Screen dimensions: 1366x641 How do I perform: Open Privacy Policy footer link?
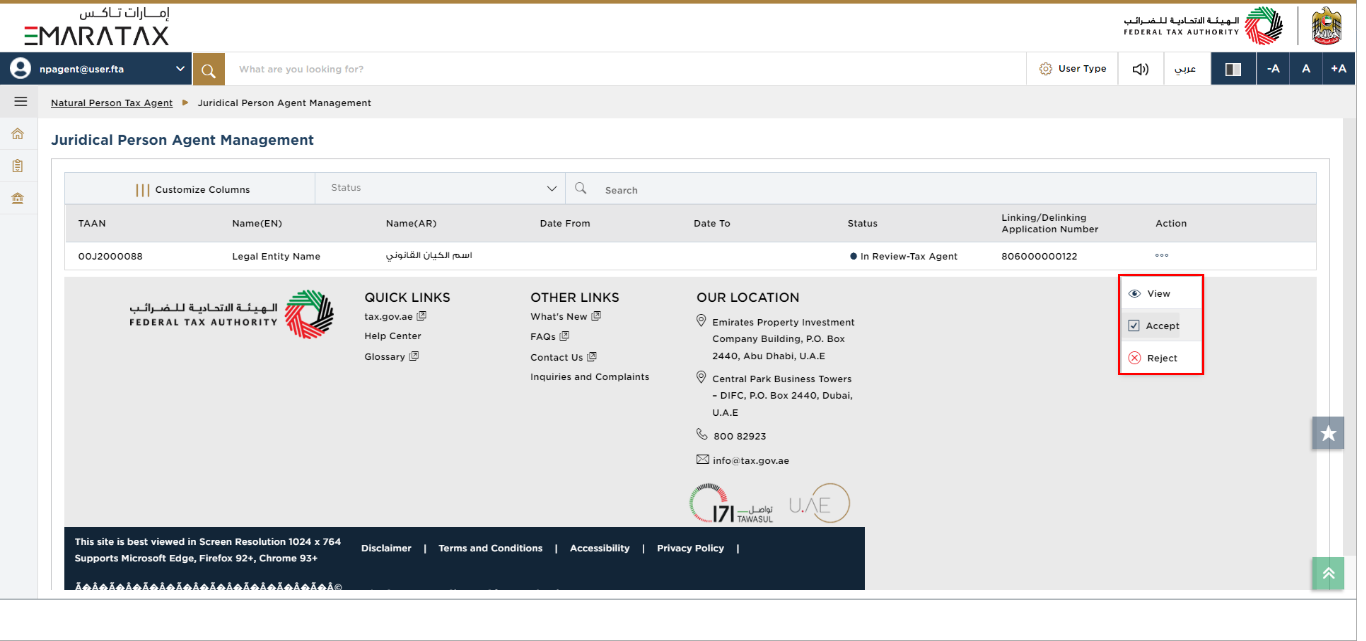(x=690, y=548)
